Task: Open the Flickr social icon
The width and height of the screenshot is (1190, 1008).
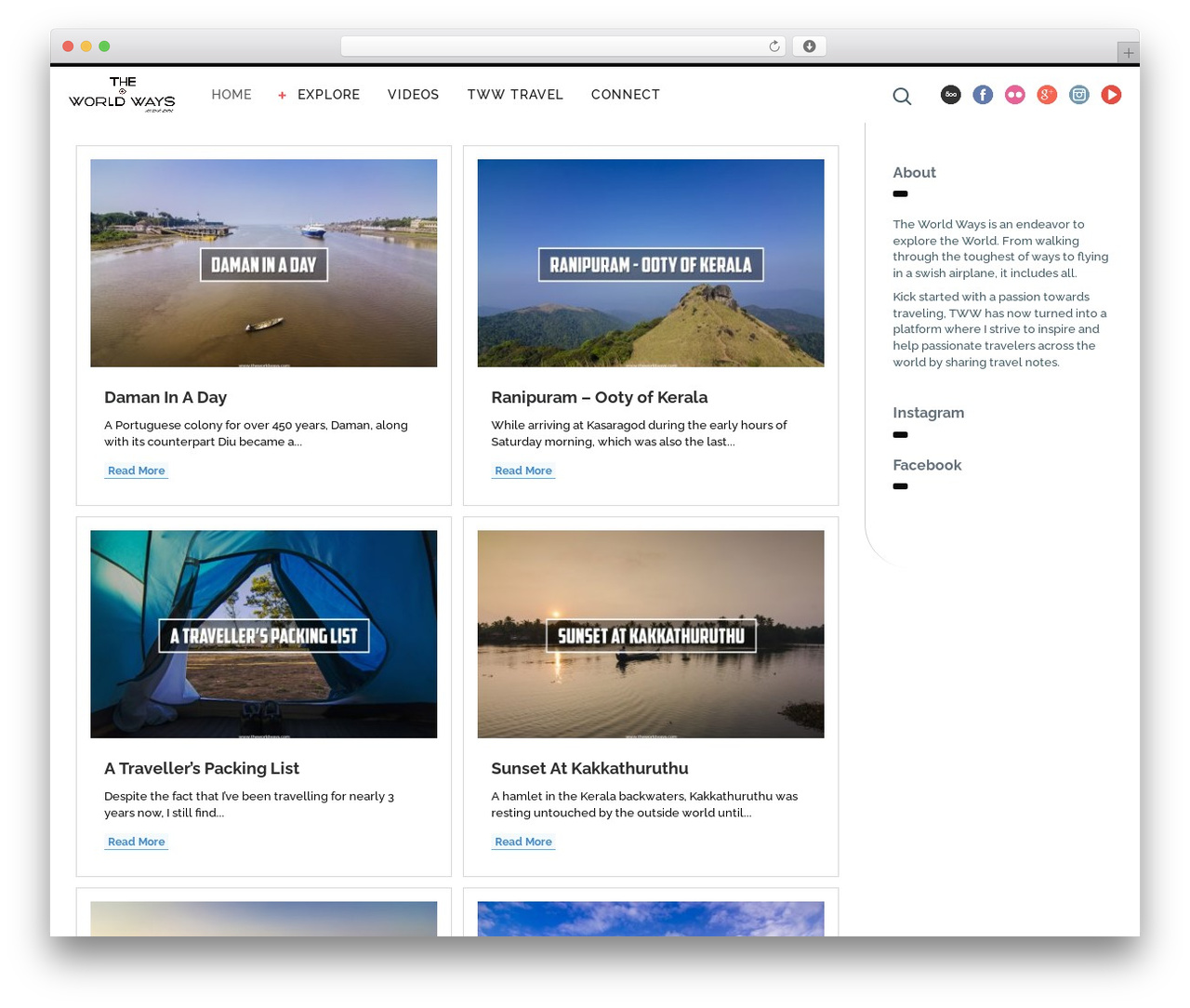Action: click(1014, 95)
